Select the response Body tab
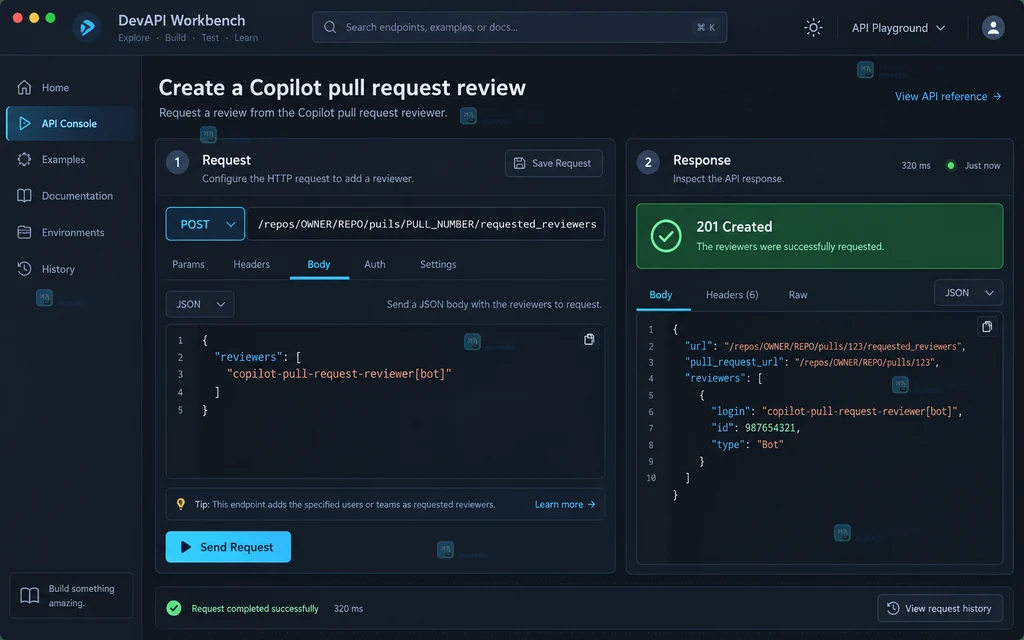The width and height of the screenshot is (1024, 640). point(661,295)
